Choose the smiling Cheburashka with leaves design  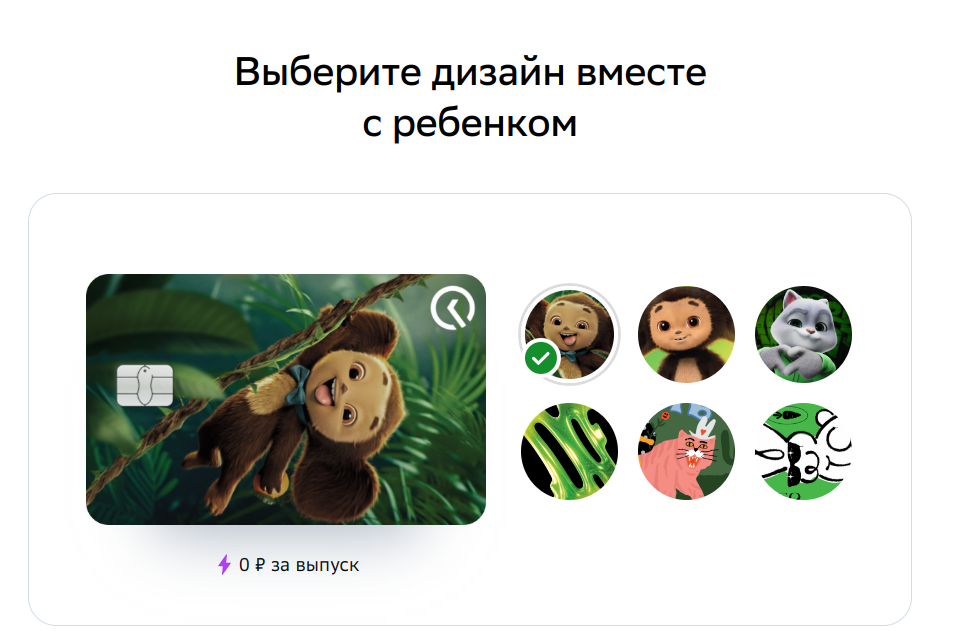(x=686, y=334)
